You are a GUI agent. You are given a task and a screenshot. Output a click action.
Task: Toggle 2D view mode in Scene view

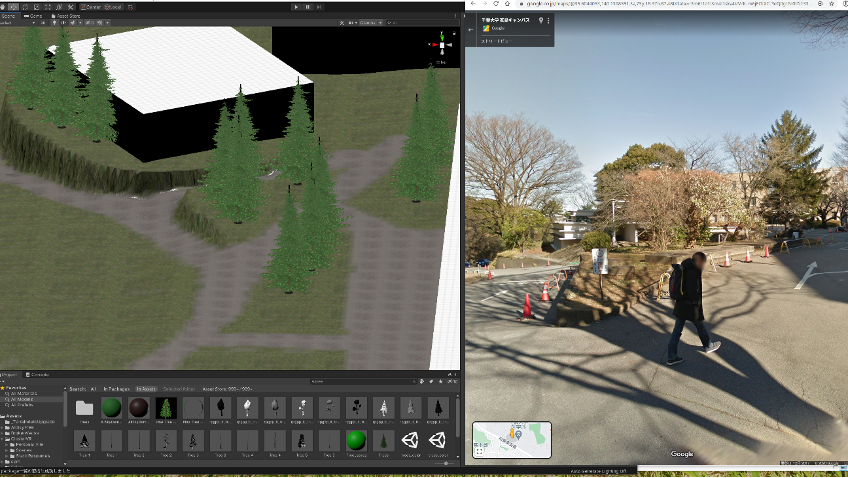(43, 23)
